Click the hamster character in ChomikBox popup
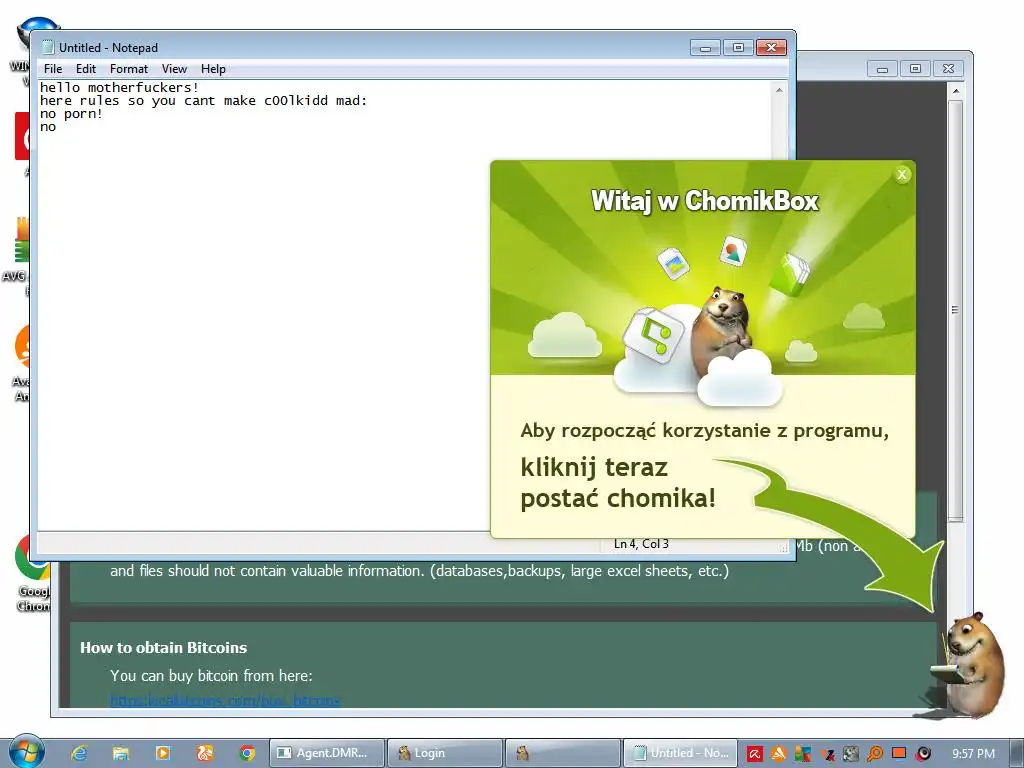 point(722,330)
